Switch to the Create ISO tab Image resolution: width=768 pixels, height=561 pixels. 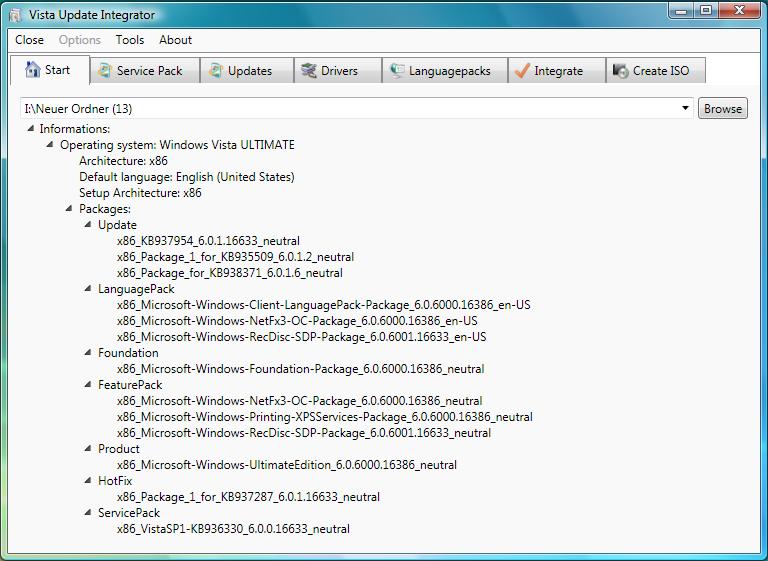click(x=656, y=71)
